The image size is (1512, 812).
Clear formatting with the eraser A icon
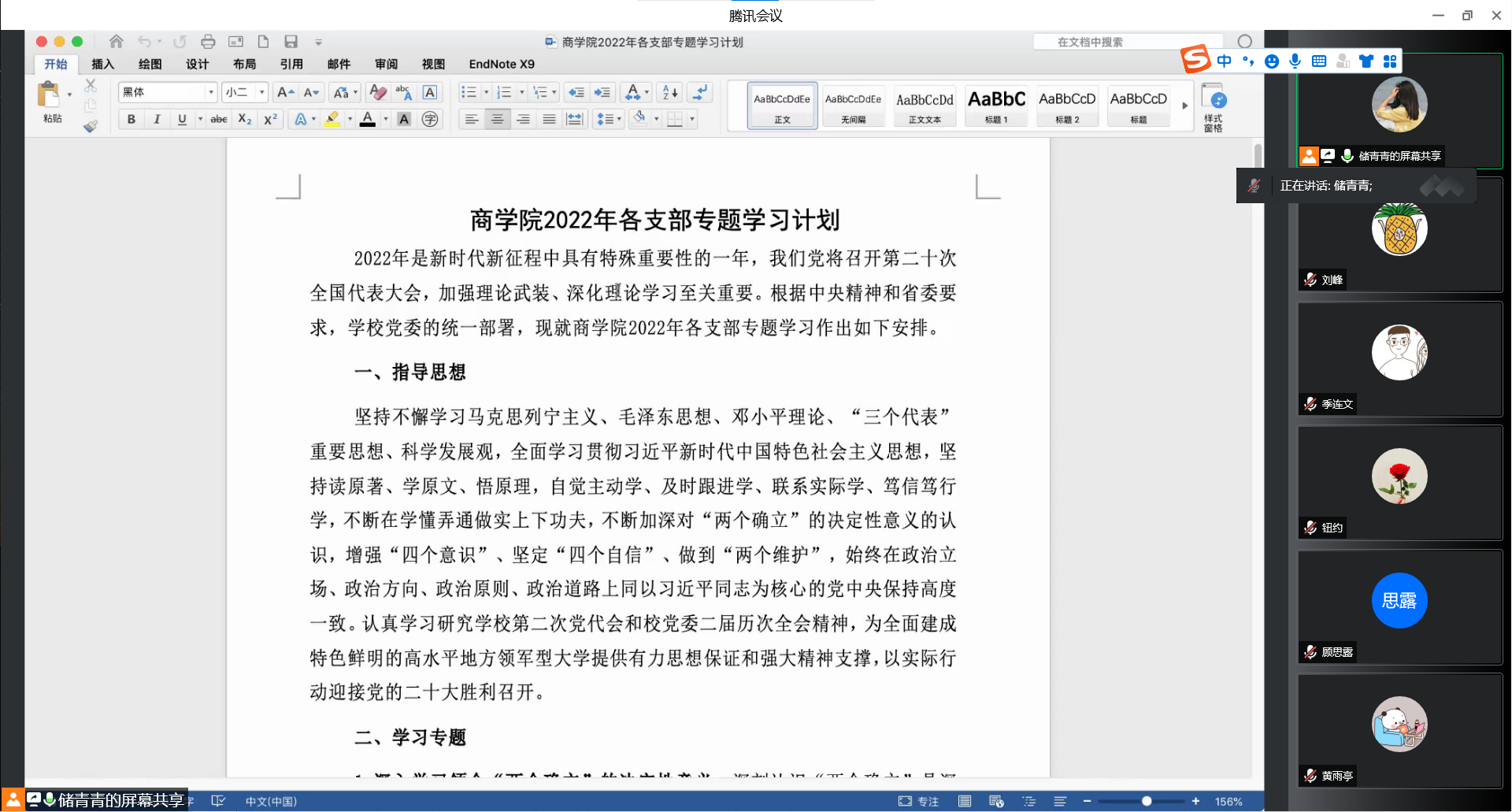click(x=378, y=92)
